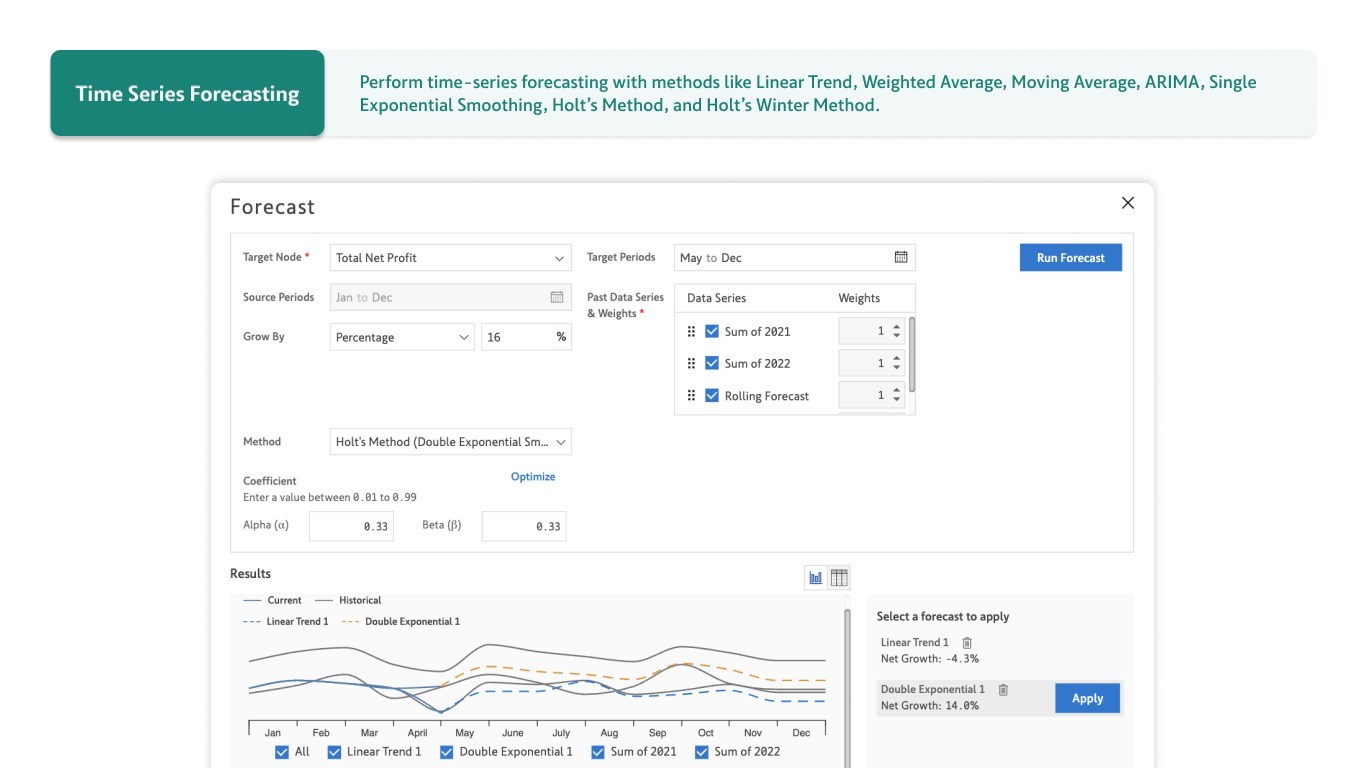Grab the Rolling Forecast drag handle
The height and width of the screenshot is (768, 1366).
click(x=691, y=396)
